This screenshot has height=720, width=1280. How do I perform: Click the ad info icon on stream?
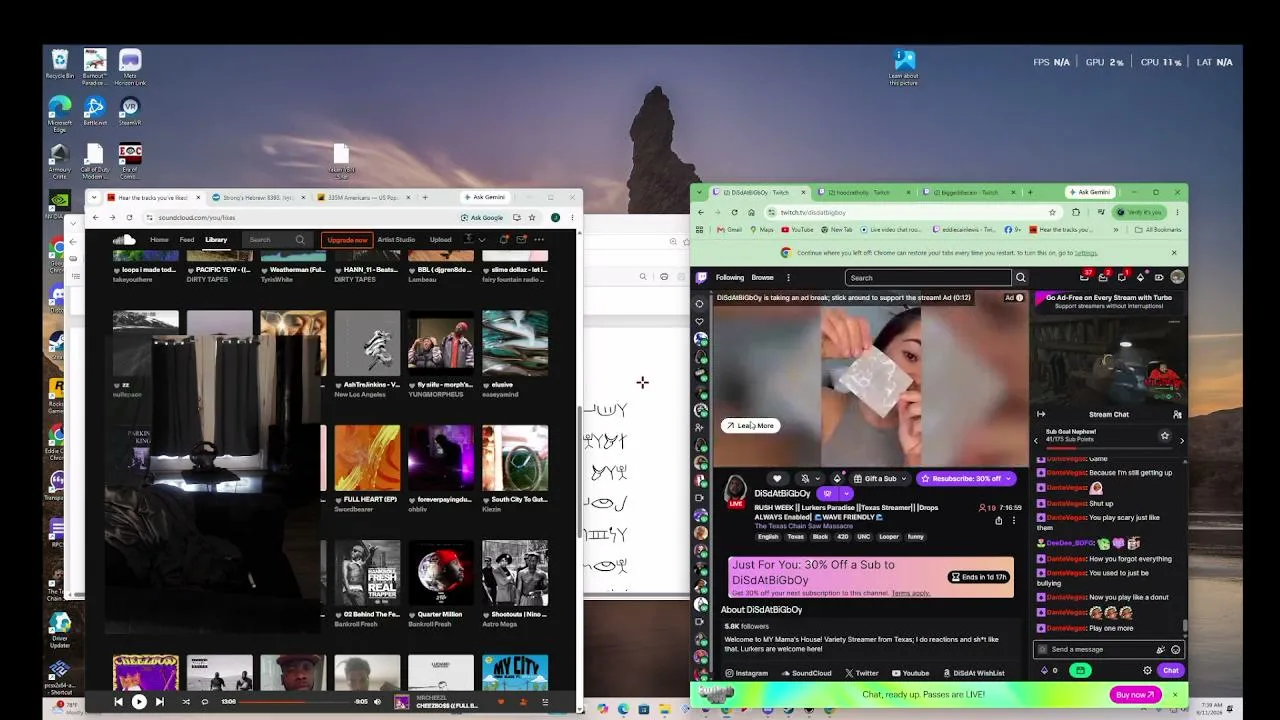click(x=1019, y=298)
